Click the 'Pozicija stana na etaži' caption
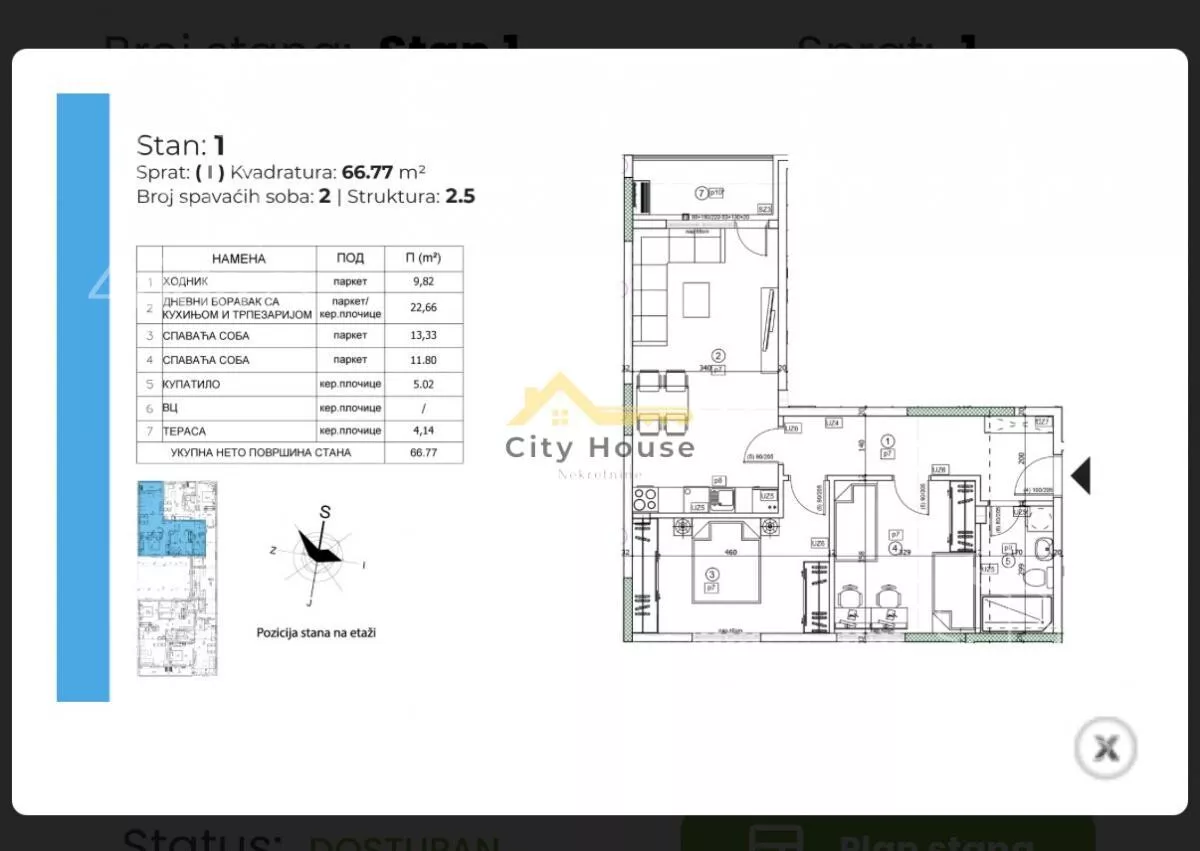Screen dimensions: 1200x851 point(316,633)
